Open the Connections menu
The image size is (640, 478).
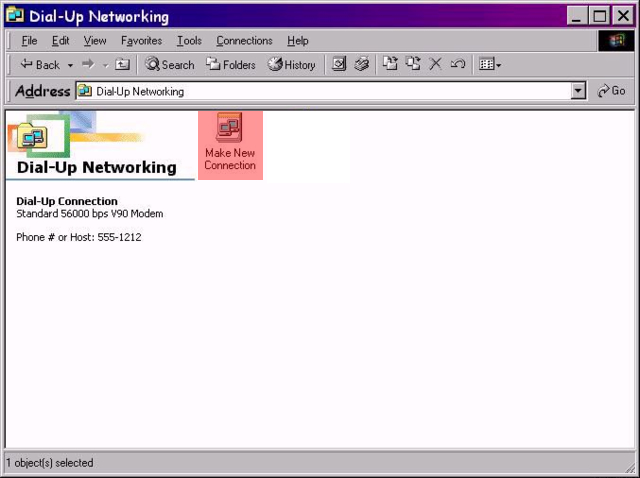tap(244, 41)
